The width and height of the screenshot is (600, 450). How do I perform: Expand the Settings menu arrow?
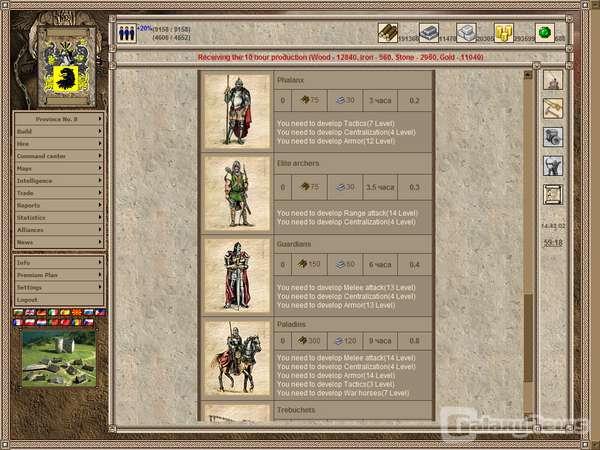click(x=100, y=287)
